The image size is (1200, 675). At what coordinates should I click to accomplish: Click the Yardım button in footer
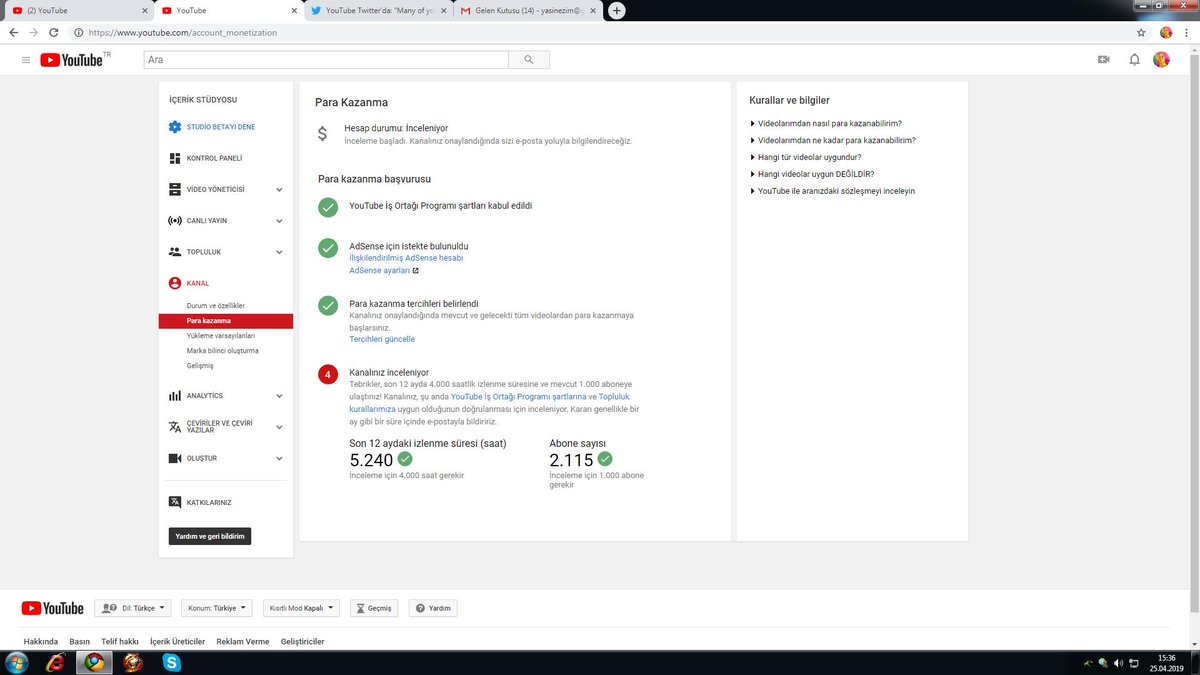pyautogui.click(x=434, y=608)
